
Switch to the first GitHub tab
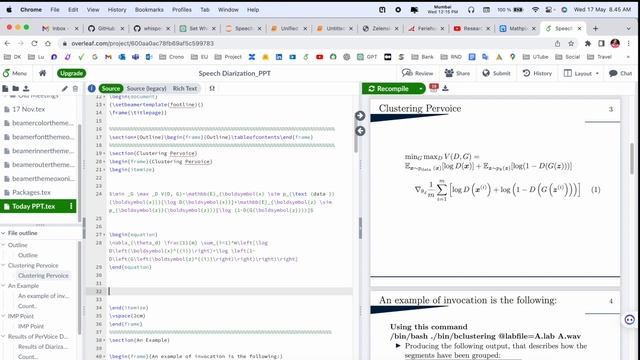pyautogui.click(x=105, y=28)
